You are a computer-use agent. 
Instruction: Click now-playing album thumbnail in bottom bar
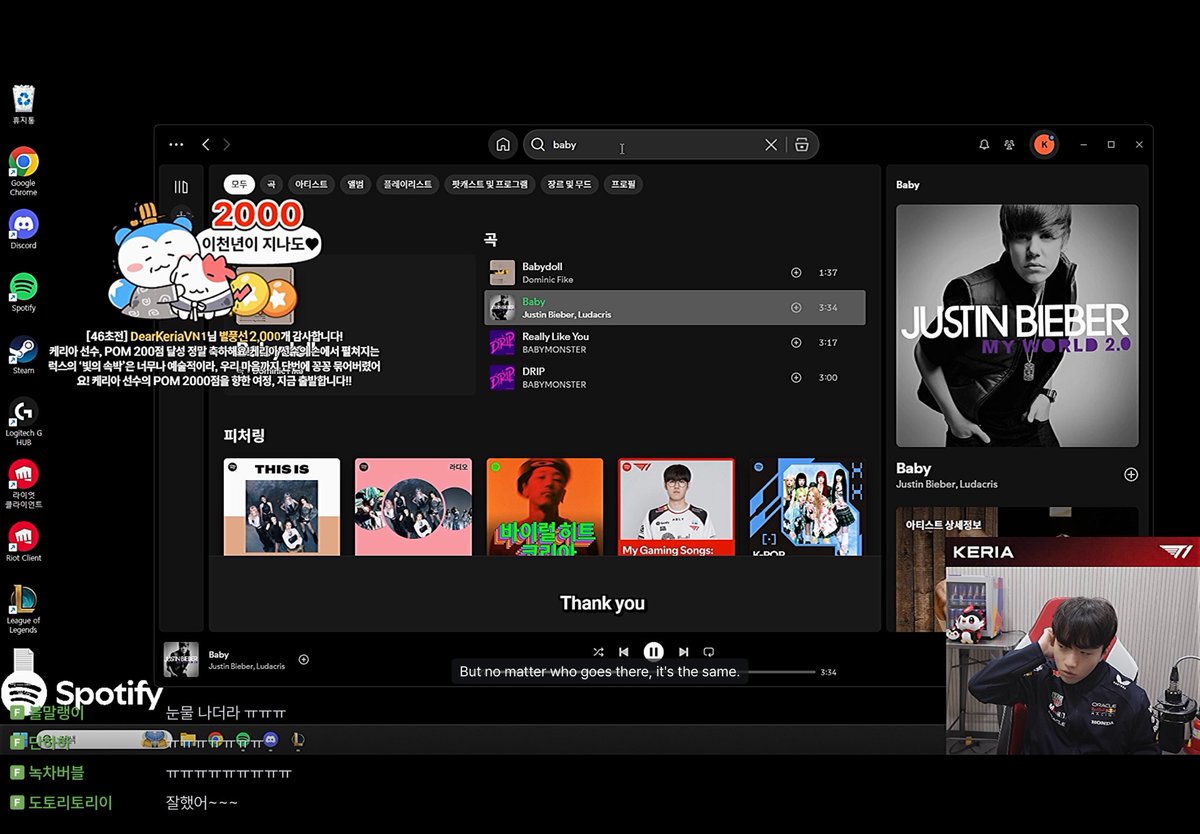pos(181,659)
